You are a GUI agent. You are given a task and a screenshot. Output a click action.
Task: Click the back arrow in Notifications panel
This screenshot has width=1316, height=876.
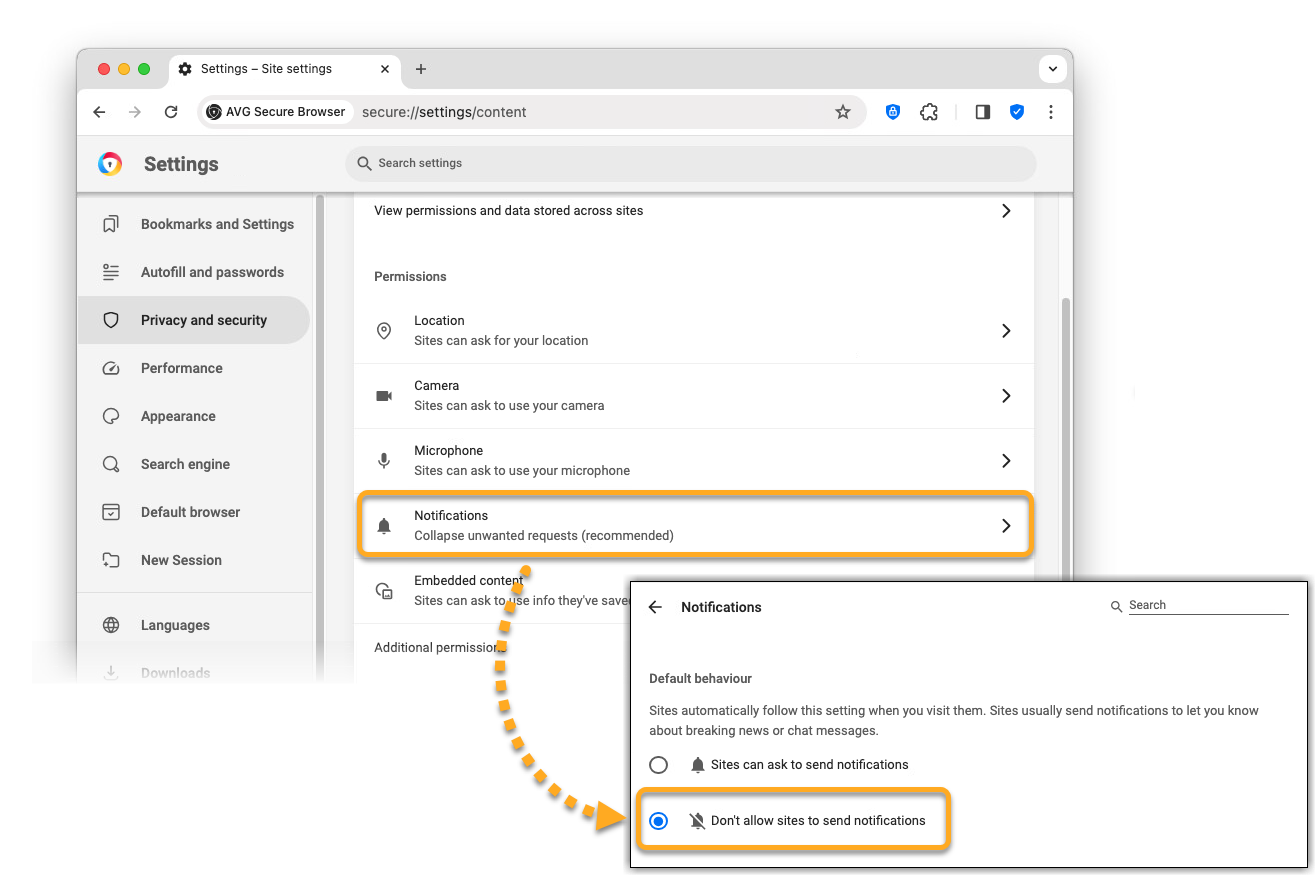coord(655,607)
